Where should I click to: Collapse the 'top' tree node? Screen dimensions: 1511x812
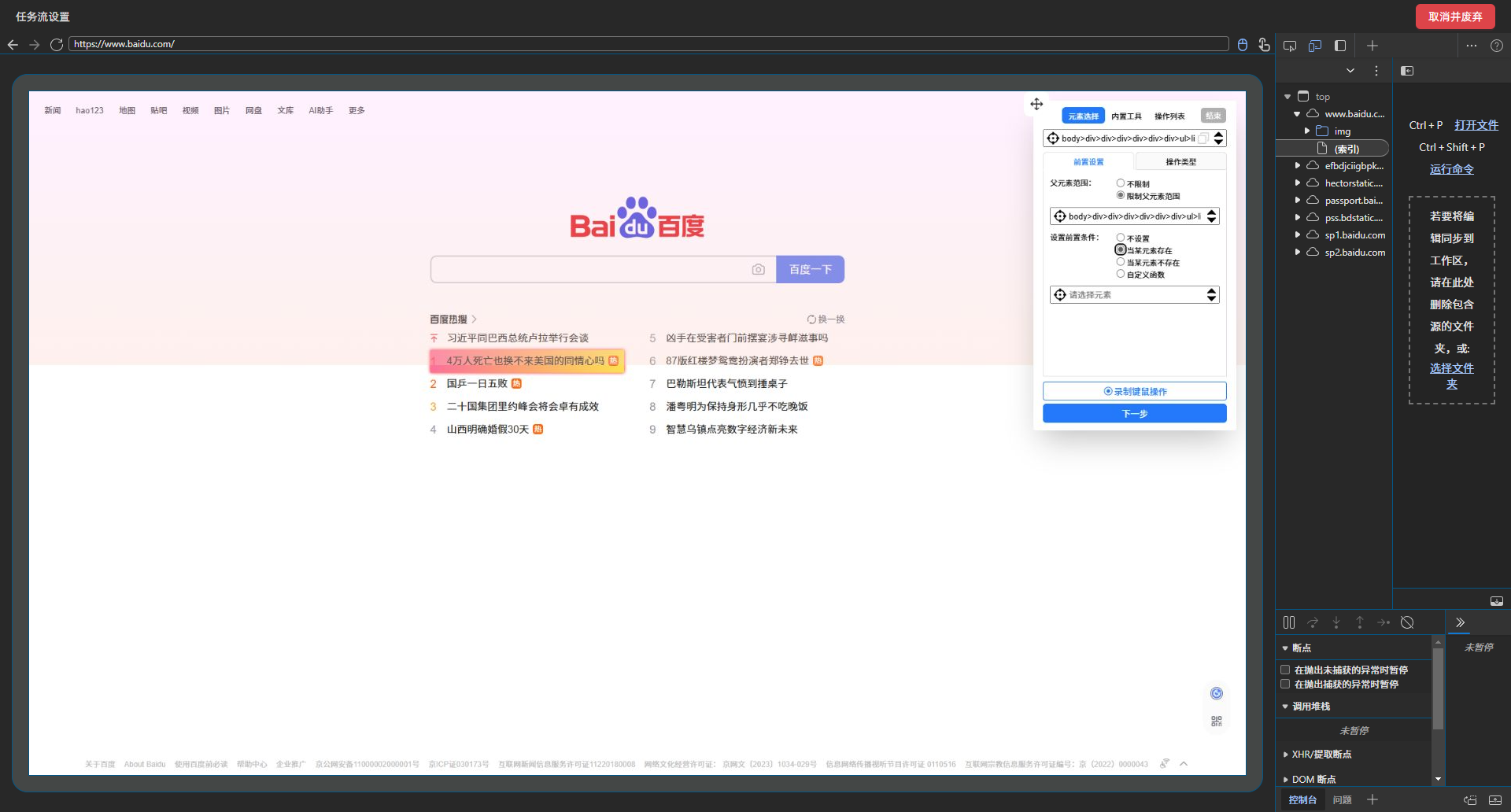[x=1287, y=97]
